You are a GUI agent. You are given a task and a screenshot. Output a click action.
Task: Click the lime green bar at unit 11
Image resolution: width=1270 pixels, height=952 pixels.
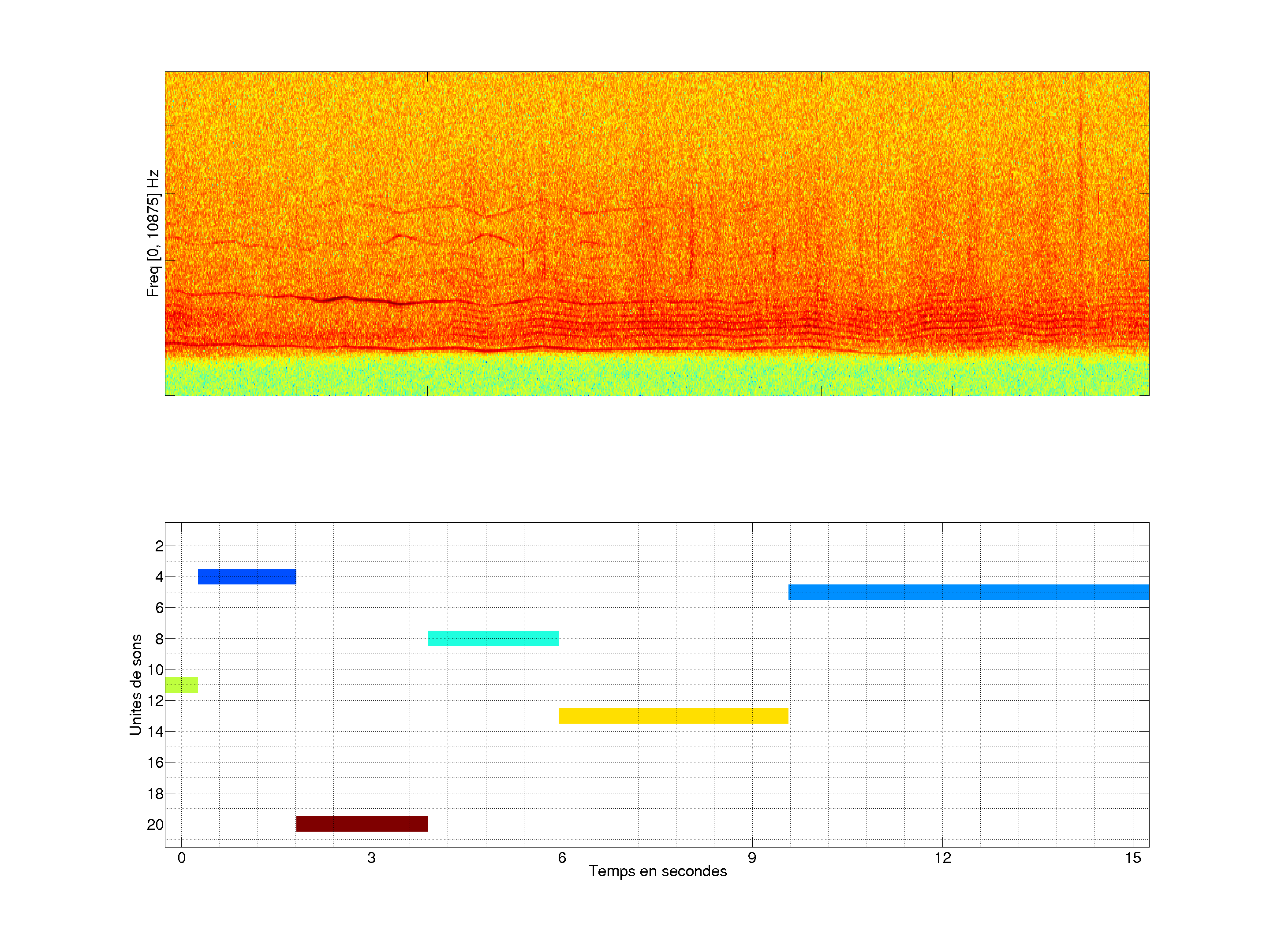click(x=181, y=684)
